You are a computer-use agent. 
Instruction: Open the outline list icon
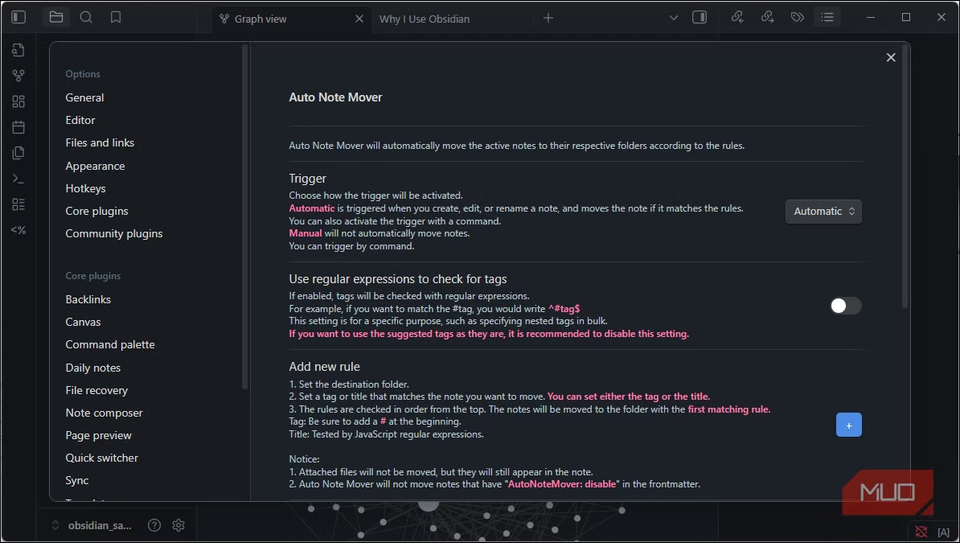coord(827,17)
